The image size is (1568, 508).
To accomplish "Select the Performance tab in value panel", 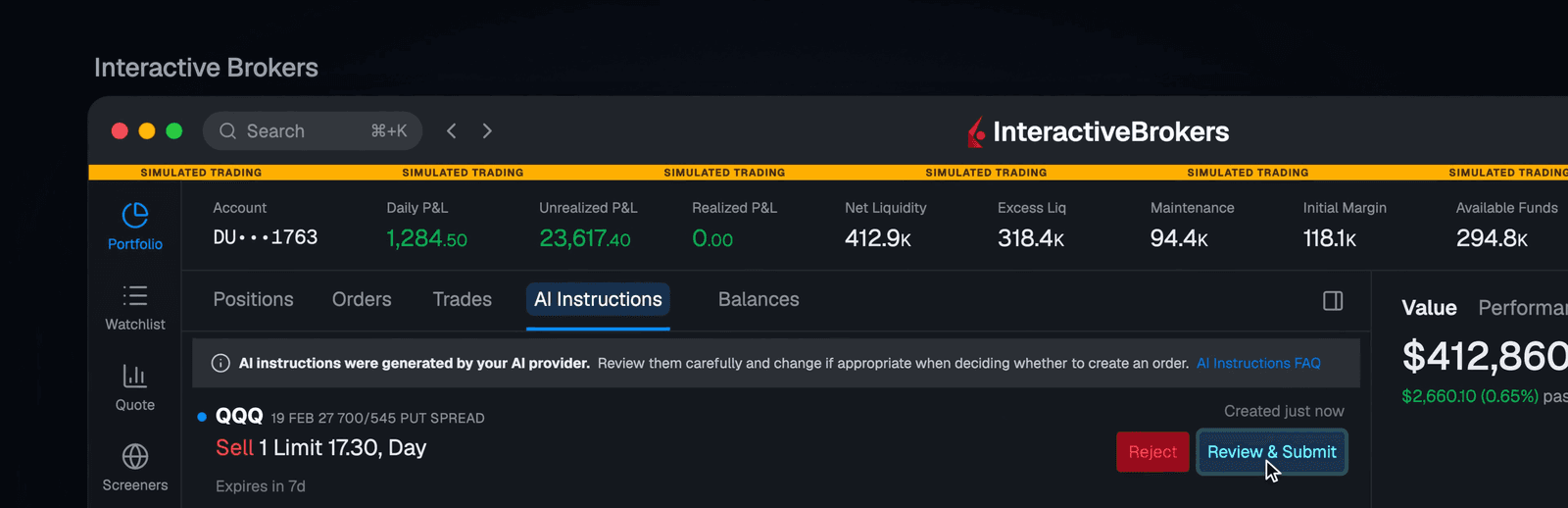I will pos(1523,308).
